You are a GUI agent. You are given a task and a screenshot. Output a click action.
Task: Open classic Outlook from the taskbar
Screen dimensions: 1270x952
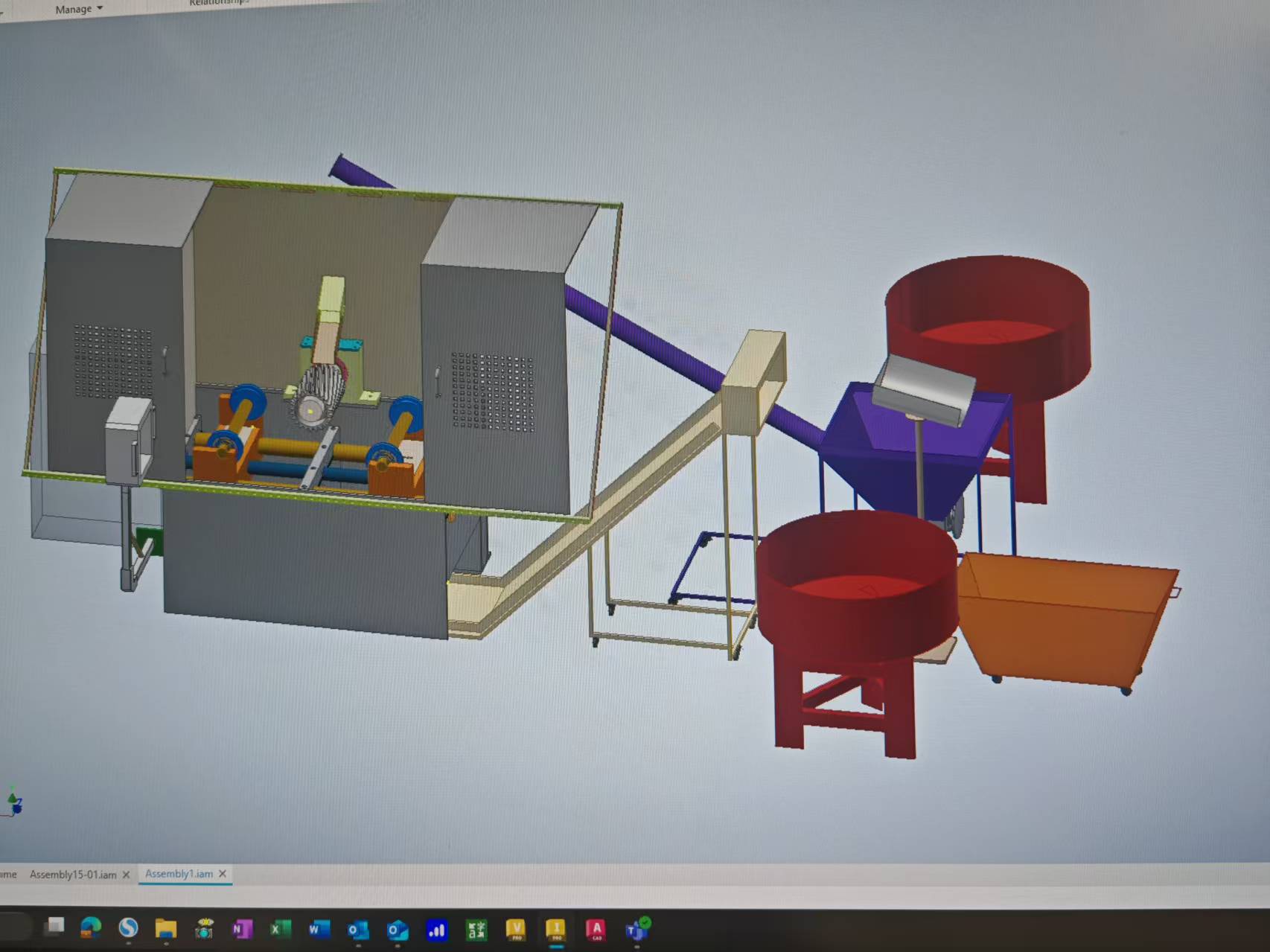[x=358, y=930]
